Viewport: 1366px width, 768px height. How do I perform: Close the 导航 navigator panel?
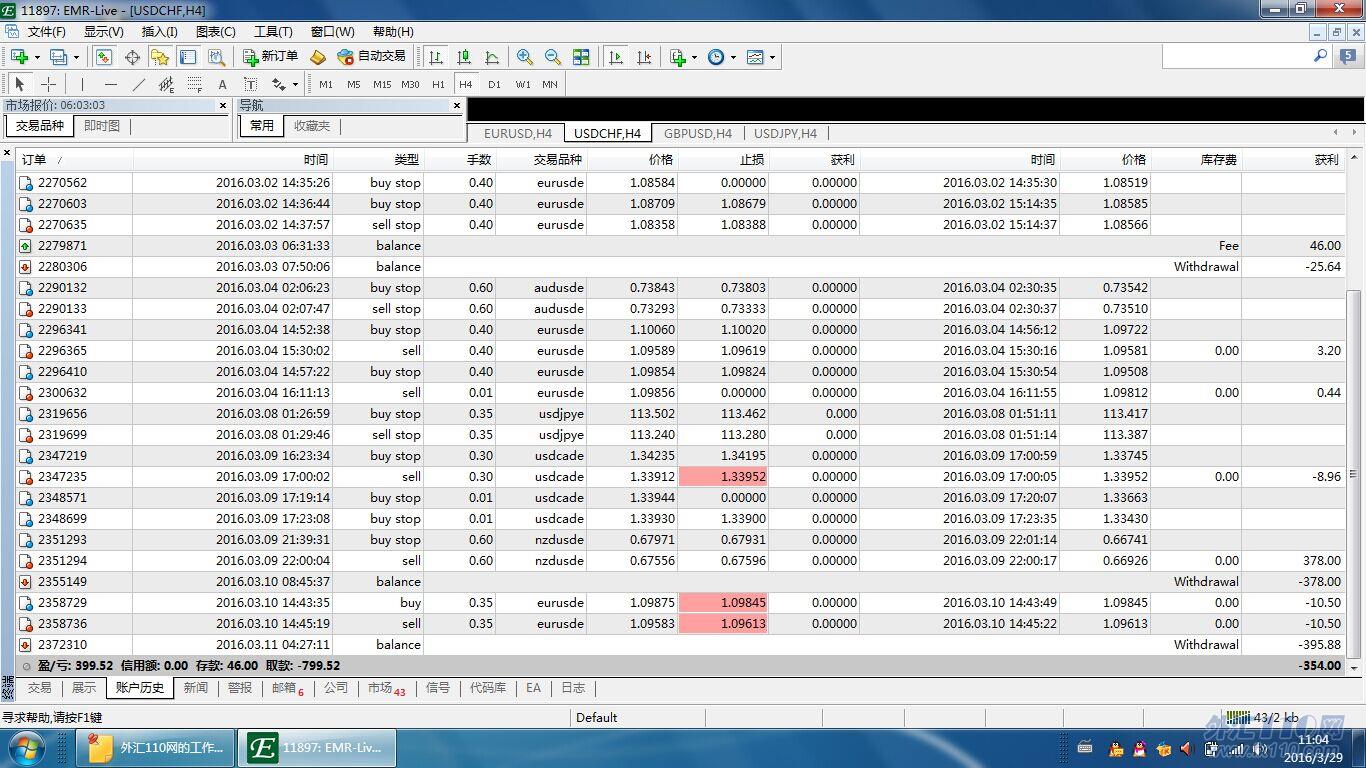pyautogui.click(x=457, y=105)
